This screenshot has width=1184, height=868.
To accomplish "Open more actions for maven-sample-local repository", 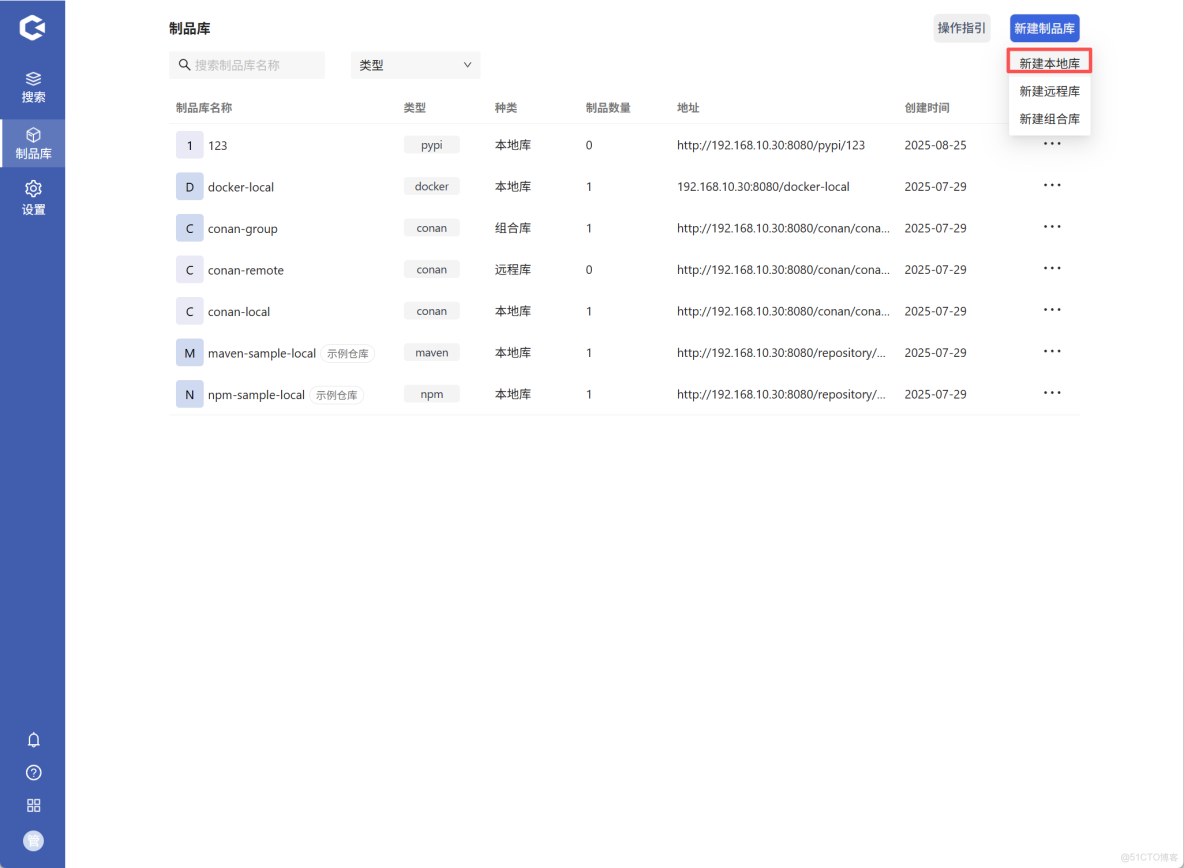I will coord(1051,351).
